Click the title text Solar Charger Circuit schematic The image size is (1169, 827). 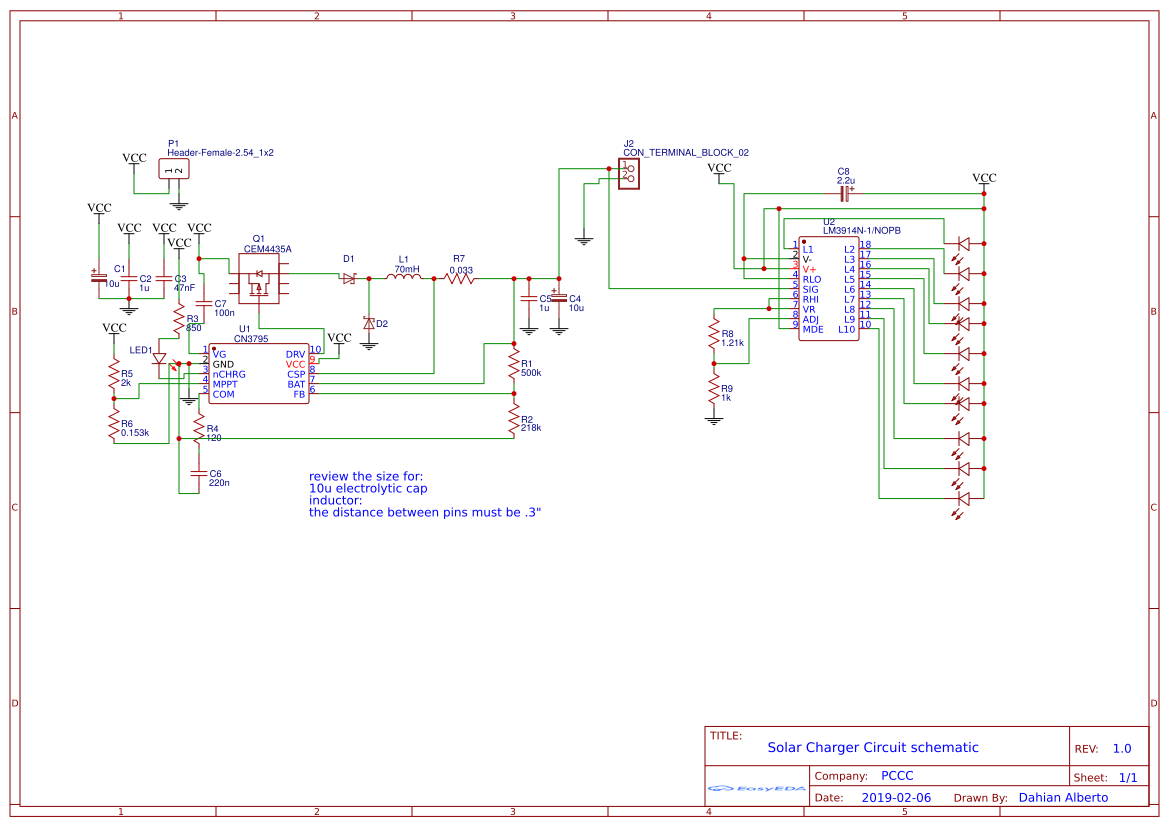pyautogui.click(x=873, y=747)
